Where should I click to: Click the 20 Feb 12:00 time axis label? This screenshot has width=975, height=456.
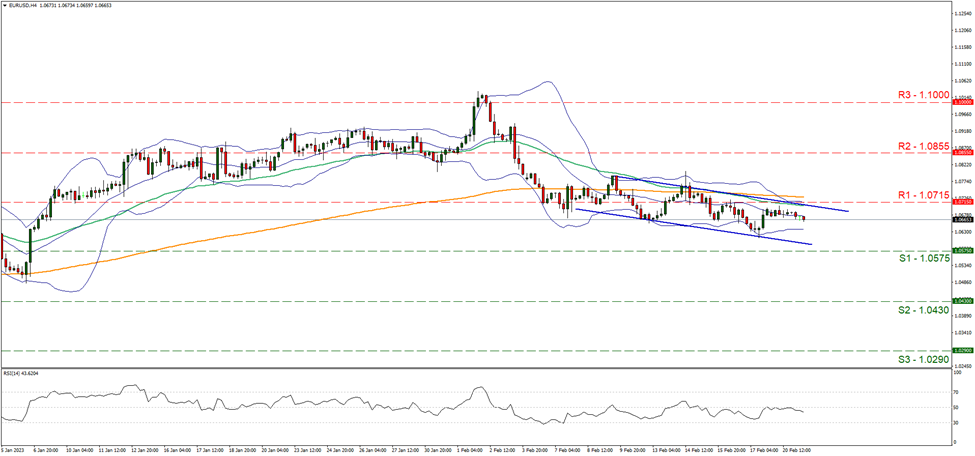[x=796, y=451]
